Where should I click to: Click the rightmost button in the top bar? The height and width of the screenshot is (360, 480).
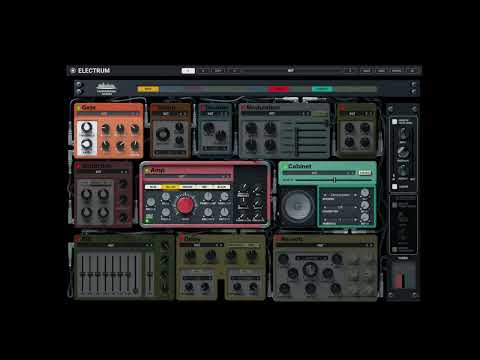click(x=412, y=71)
